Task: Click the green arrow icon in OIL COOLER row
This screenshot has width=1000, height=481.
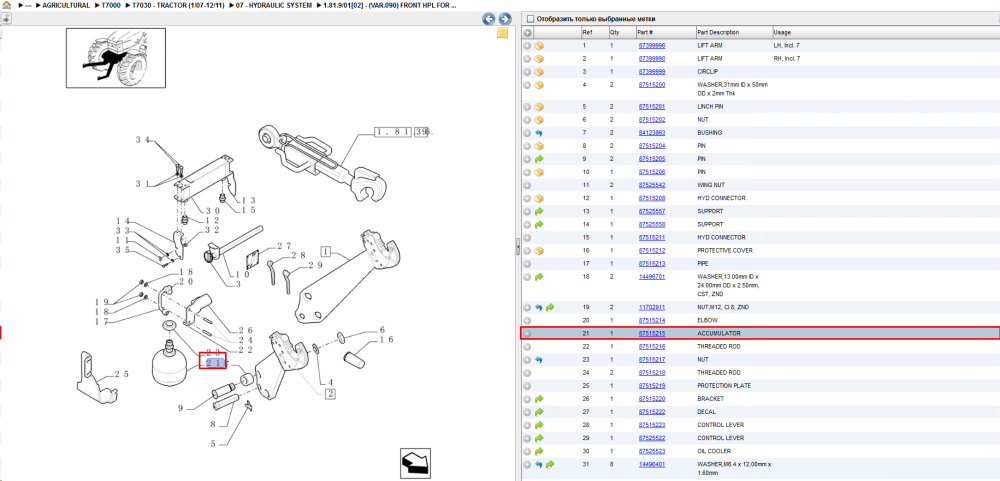Action: (x=539, y=451)
